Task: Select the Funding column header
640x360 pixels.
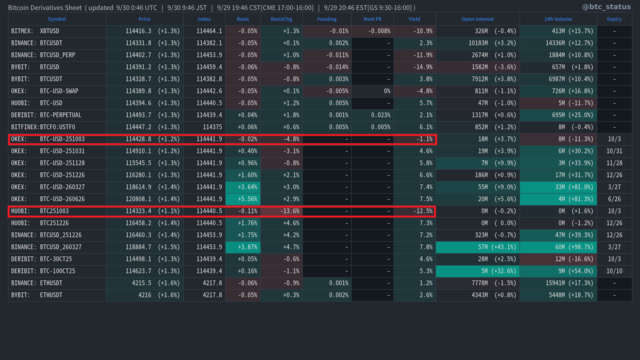Action: coord(327,19)
